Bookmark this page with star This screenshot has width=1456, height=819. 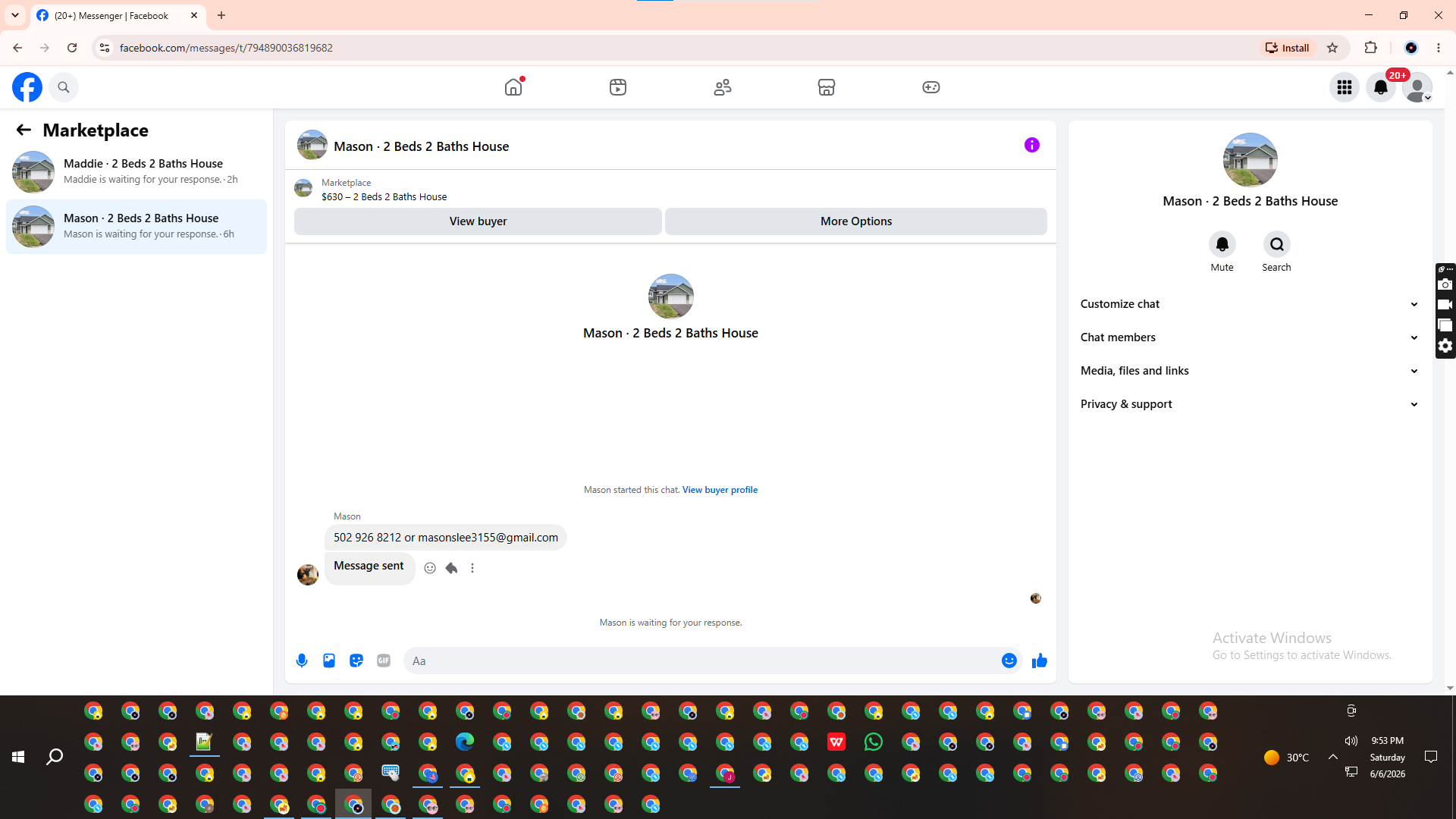coord(1332,48)
